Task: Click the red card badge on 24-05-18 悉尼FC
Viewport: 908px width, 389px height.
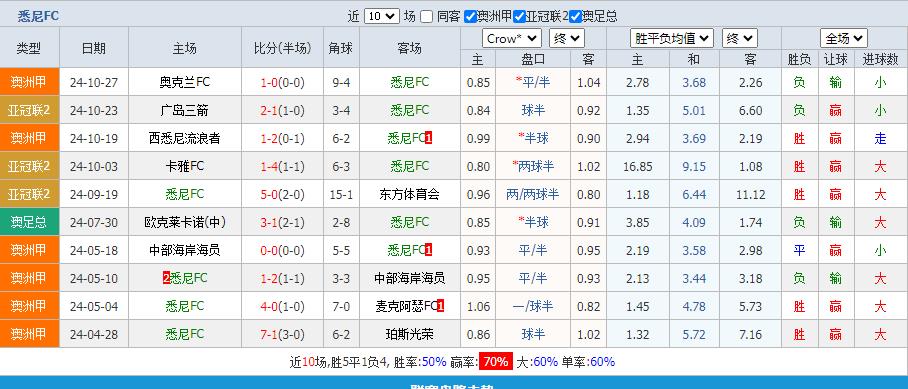Action: 429,250
